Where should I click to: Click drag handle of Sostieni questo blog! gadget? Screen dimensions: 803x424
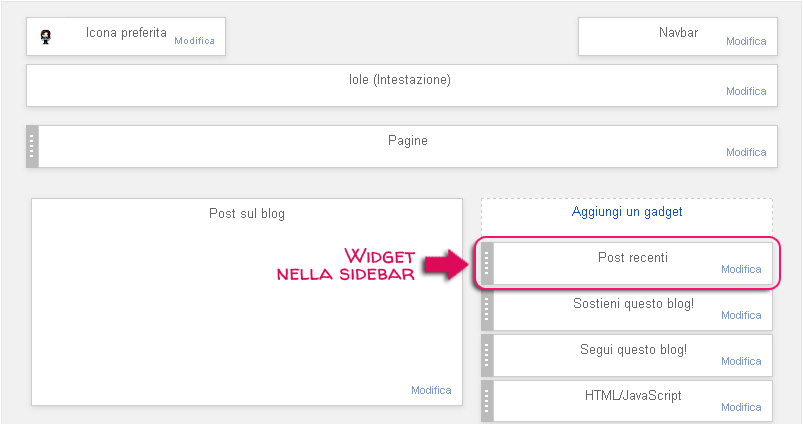point(487,310)
